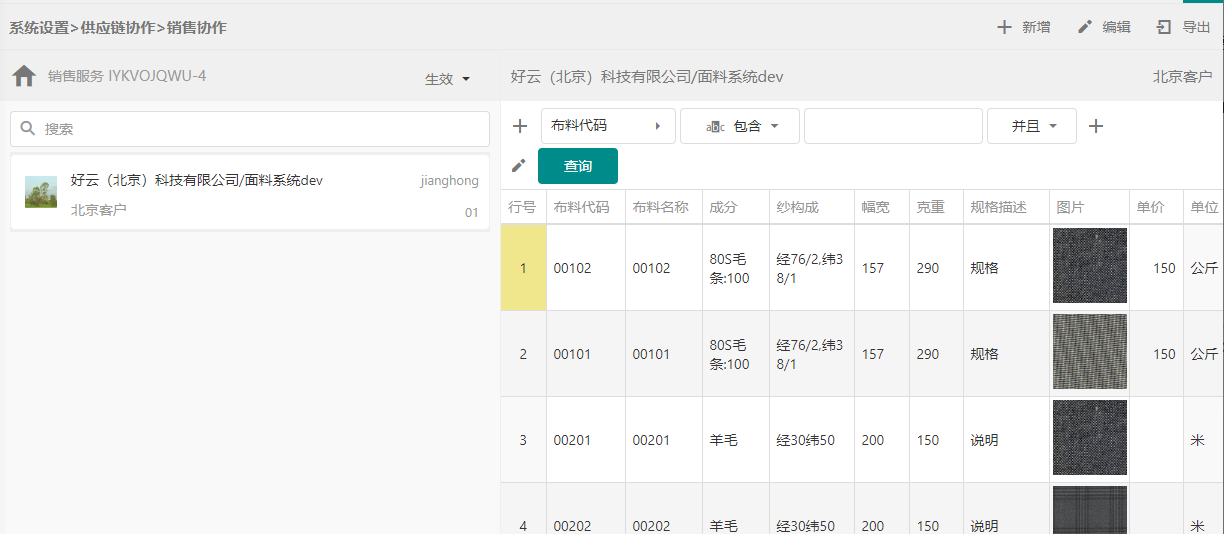The width and height of the screenshot is (1224, 534).
Task: Open the 布料代码 field selector
Action: tap(608, 126)
